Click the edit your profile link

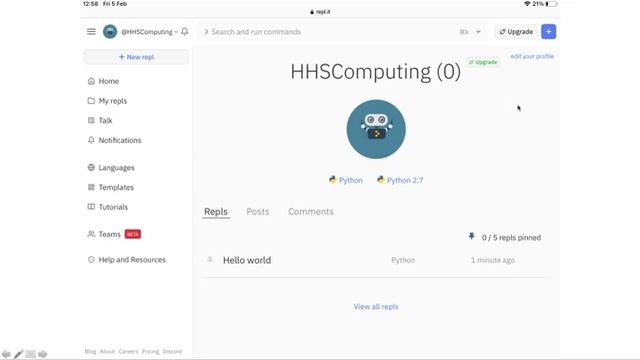point(532,56)
